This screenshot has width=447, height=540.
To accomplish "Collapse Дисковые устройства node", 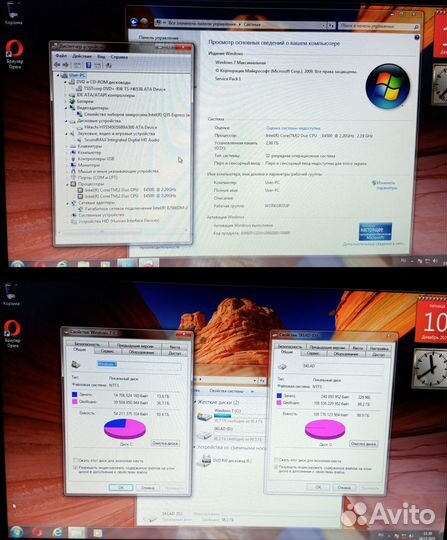I will (x=66, y=121).
